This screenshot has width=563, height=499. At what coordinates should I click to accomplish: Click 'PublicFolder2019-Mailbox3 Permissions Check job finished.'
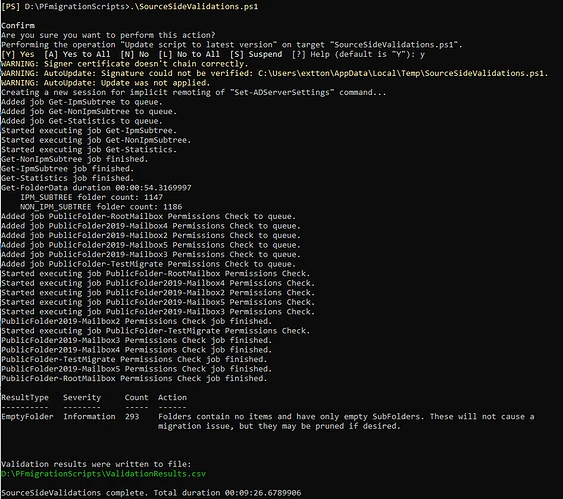(x=136, y=340)
